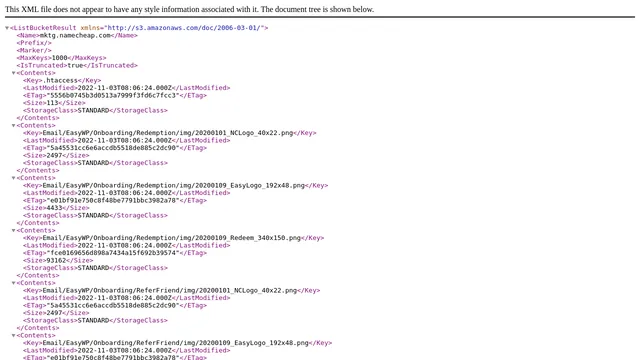The height and width of the screenshot is (360, 640).
Task: Collapse Contents node for ReferFriend NCLogo_40x22.png
Action: [x=13, y=283]
